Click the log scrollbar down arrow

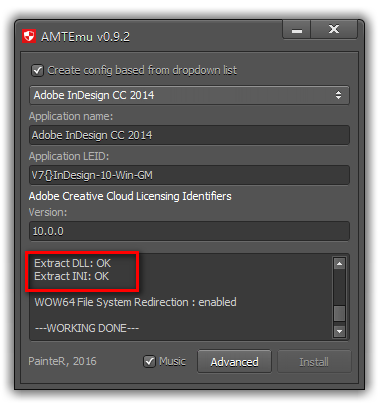339,331
